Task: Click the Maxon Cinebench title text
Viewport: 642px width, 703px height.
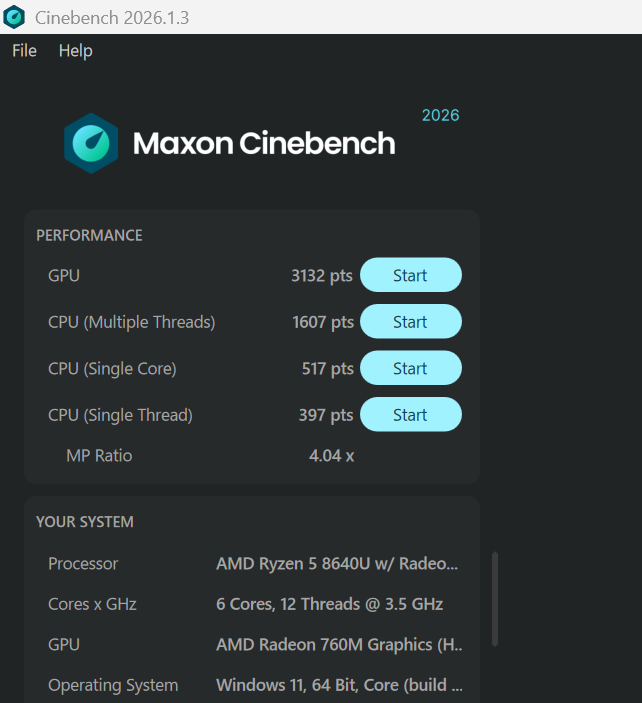Action: (264, 143)
